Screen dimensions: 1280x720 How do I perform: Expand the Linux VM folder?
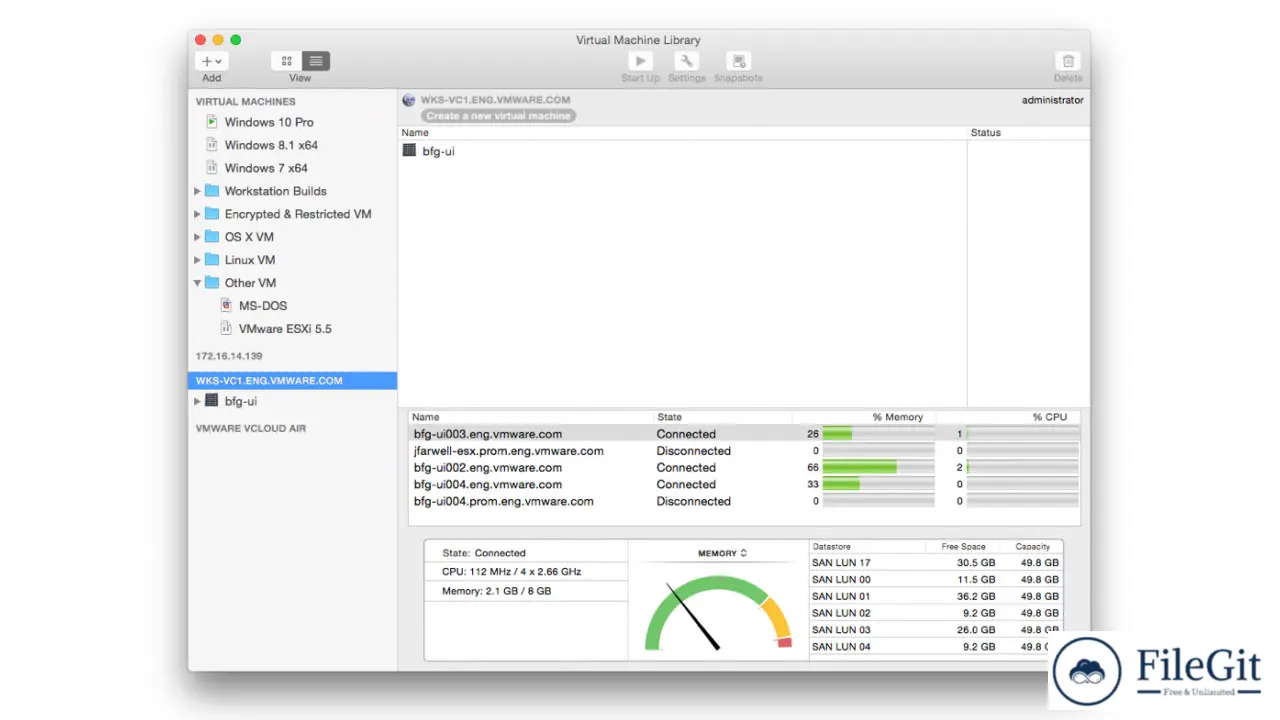click(x=197, y=260)
